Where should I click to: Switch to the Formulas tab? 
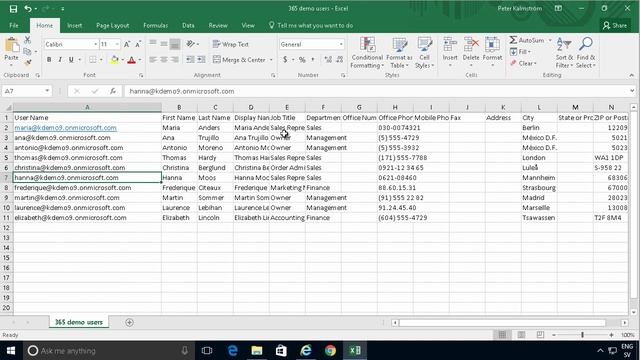[156, 25]
